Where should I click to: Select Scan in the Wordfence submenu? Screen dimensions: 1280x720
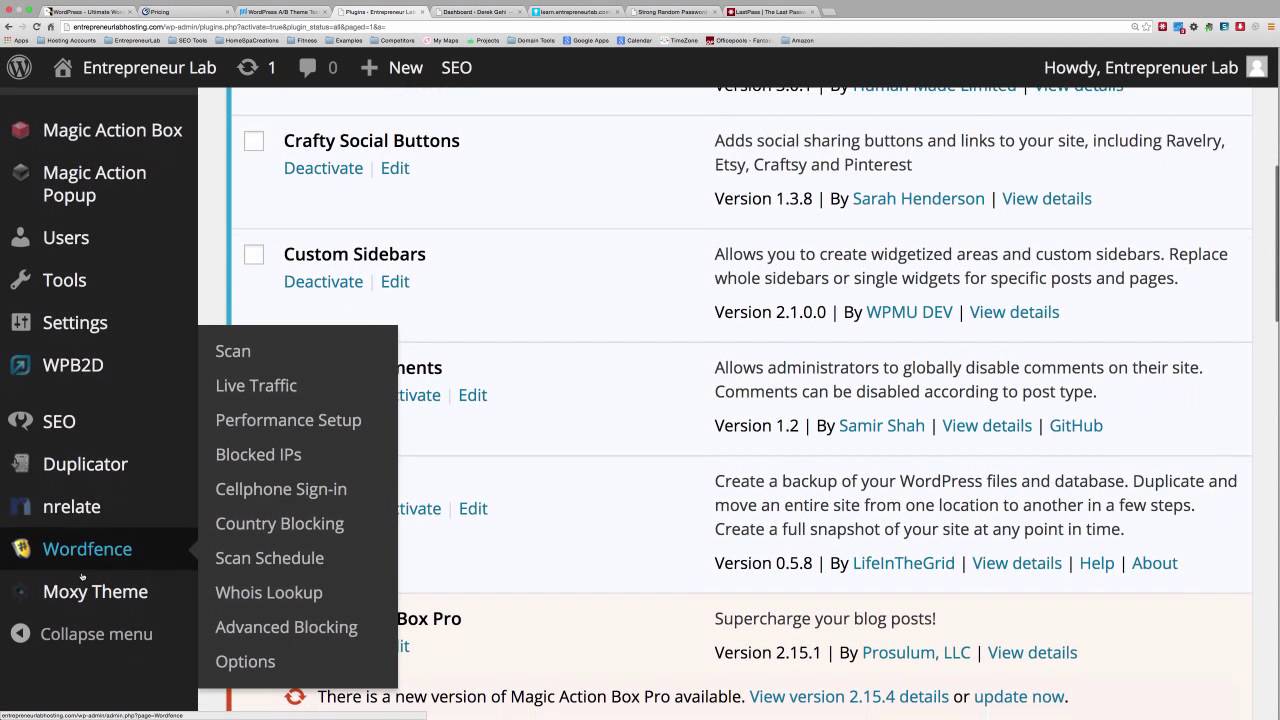coord(233,351)
